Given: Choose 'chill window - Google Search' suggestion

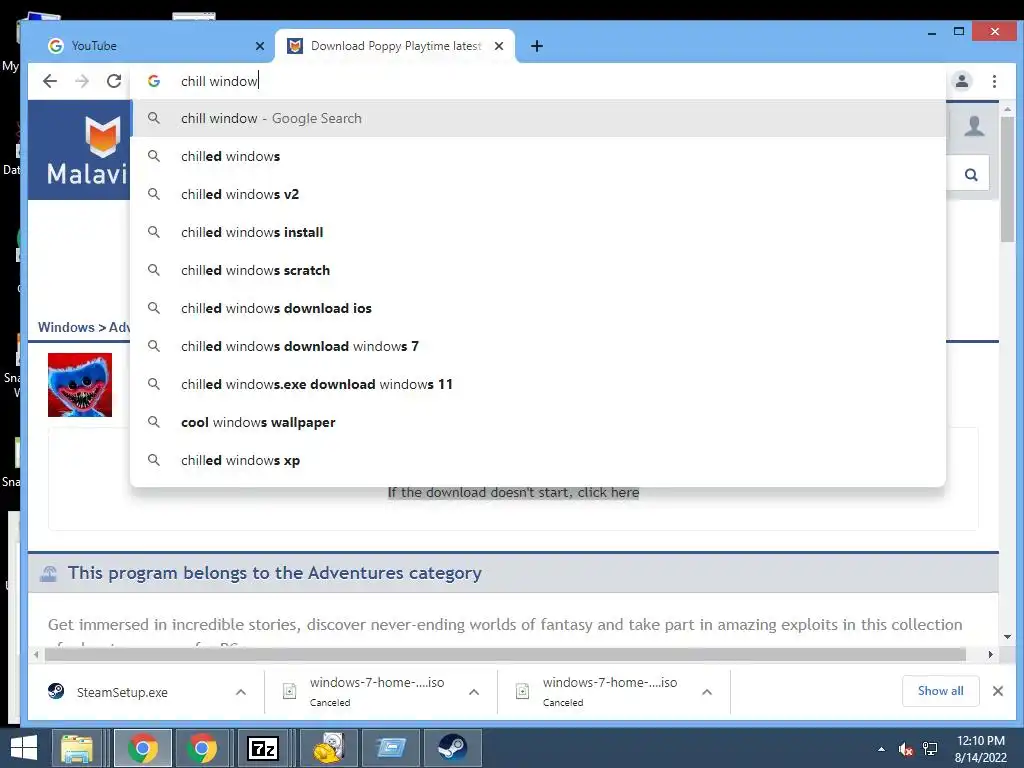Looking at the screenshot, I should coord(538,118).
